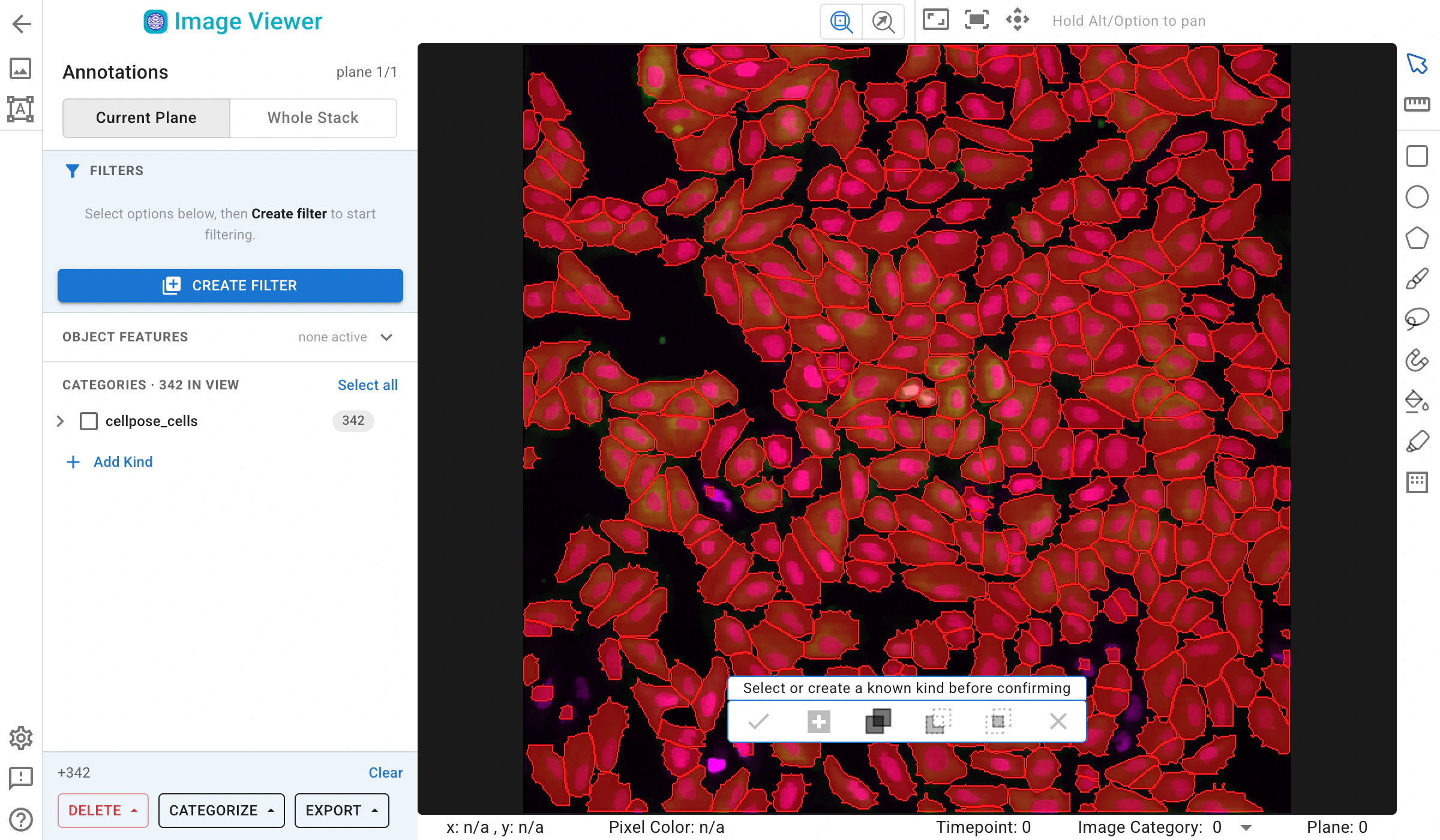Select the pan move icon
Screen dimensions: 1440x840
pyautogui.click(x=1018, y=20)
